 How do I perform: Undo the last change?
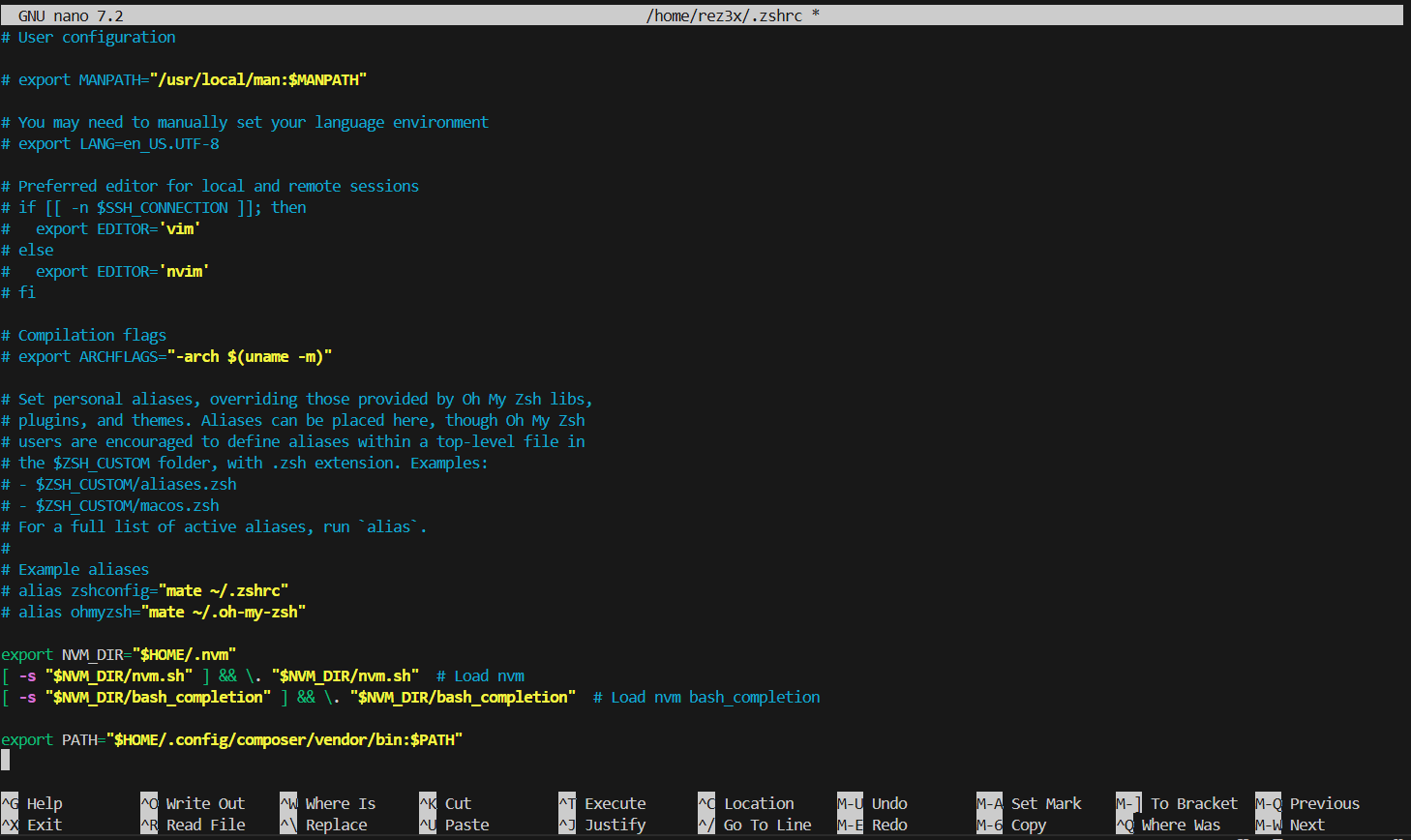tap(888, 802)
